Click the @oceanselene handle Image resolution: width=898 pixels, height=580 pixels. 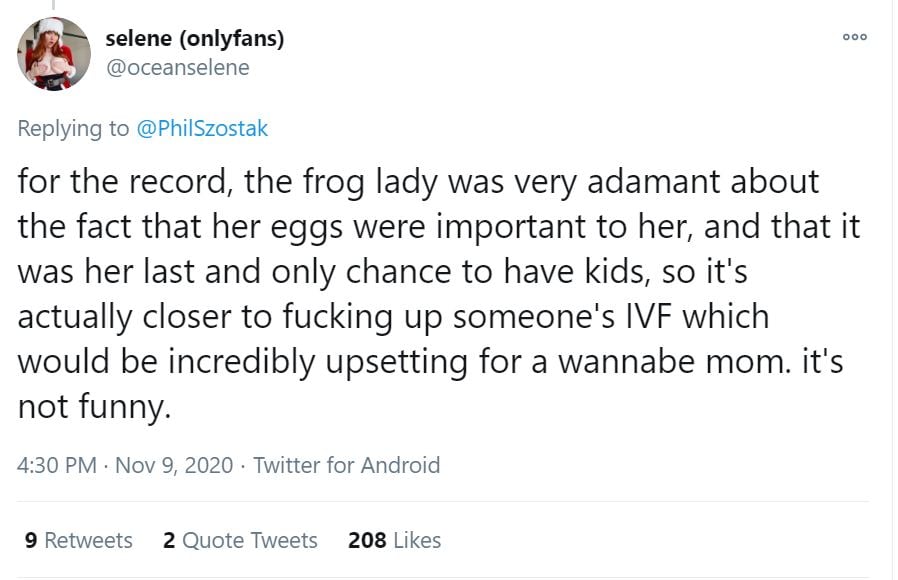[x=177, y=67]
